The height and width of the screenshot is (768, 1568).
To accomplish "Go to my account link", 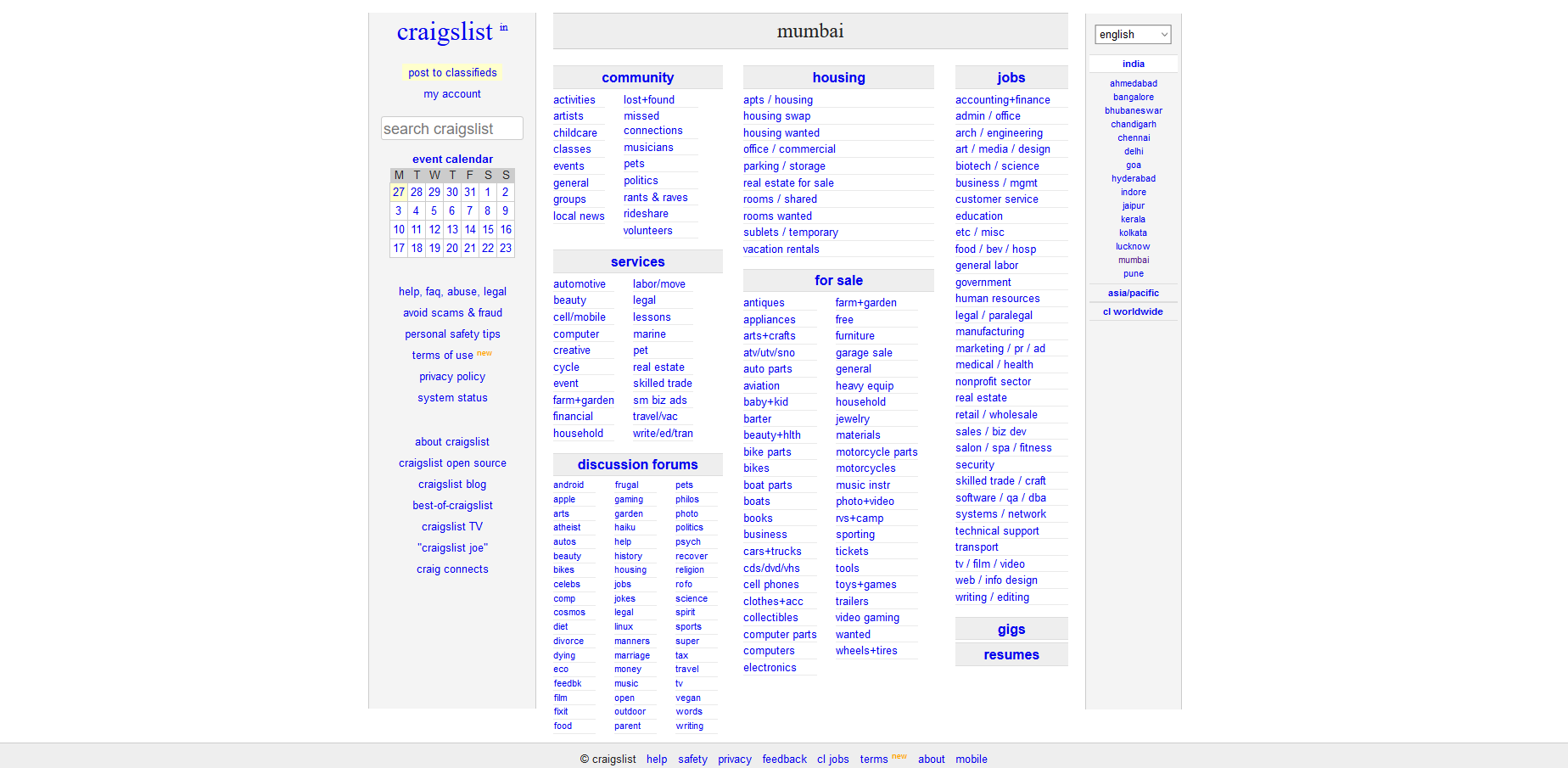I will (452, 94).
